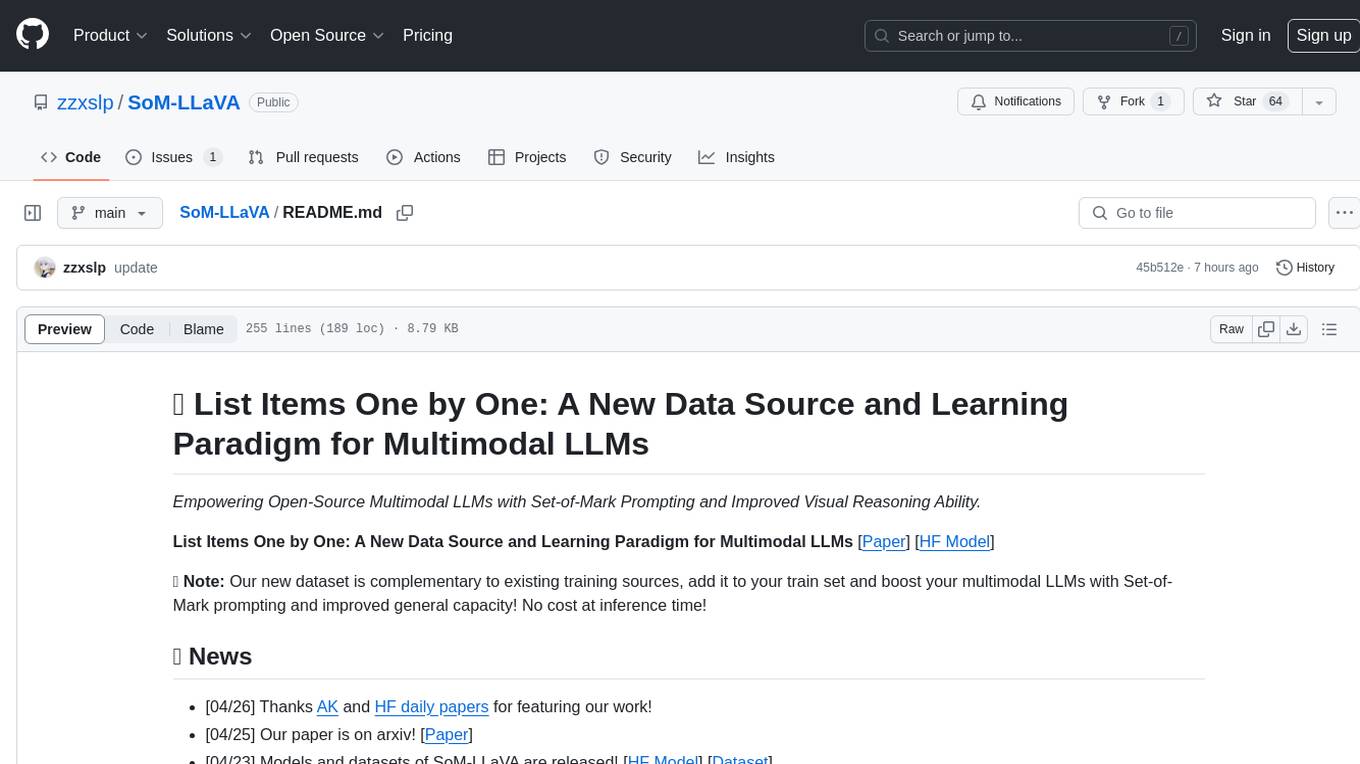Switch to the Issues tab

[173, 157]
